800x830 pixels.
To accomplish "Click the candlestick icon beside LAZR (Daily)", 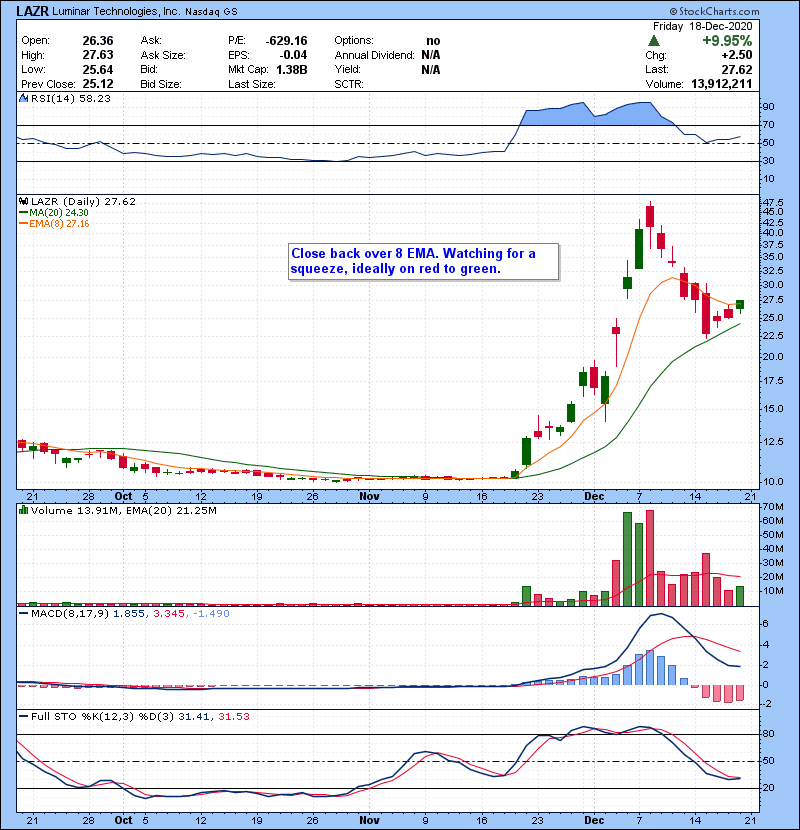I will tap(23, 202).
